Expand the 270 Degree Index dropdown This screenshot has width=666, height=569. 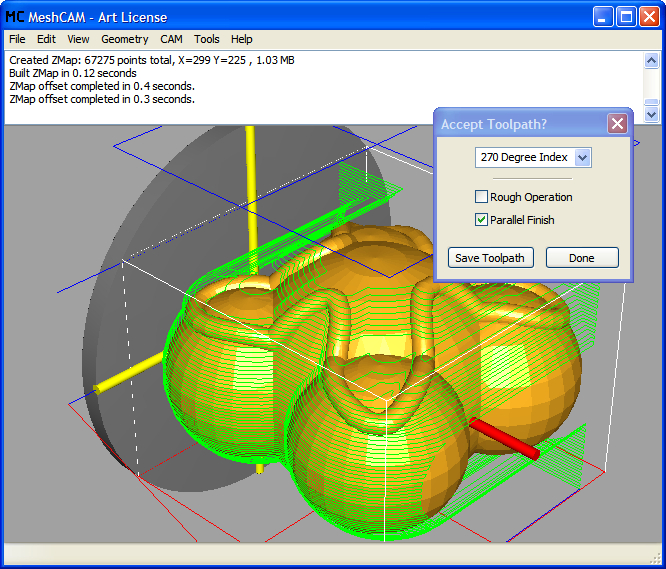click(582, 158)
